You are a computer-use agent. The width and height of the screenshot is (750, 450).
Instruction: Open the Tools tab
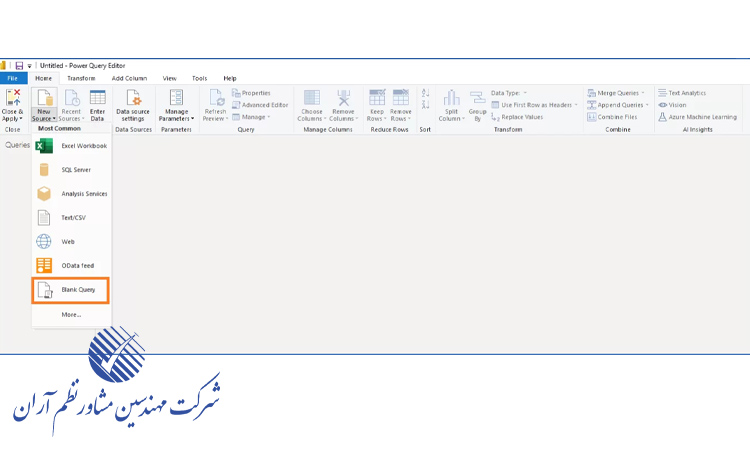click(199, 78)
